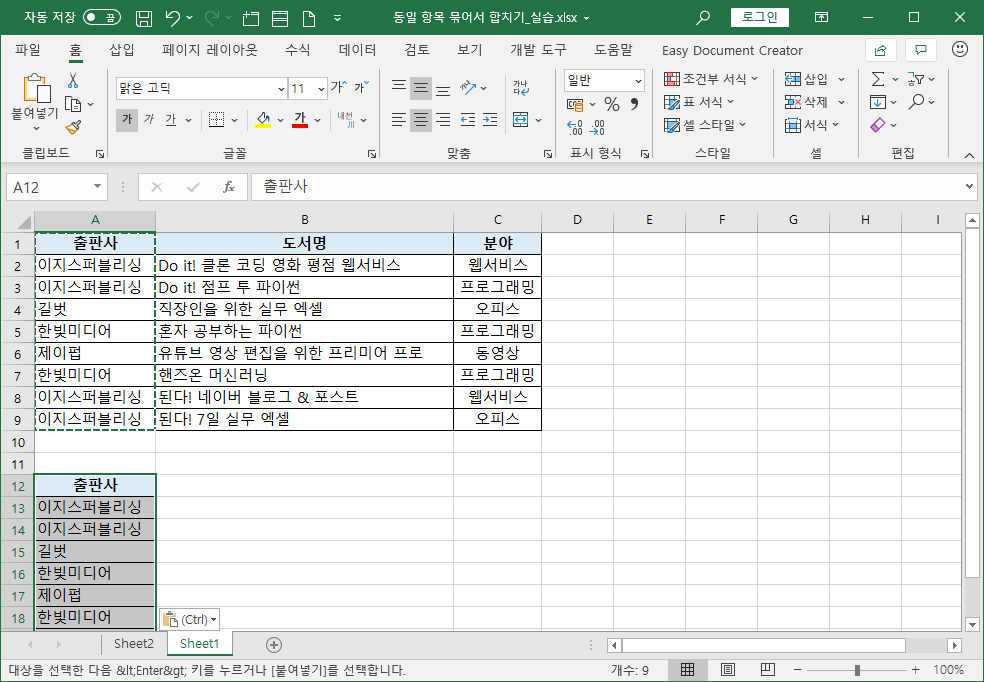
Task: Decrease font size with the smaller 가 icon
Action: (x=361, y=88)
